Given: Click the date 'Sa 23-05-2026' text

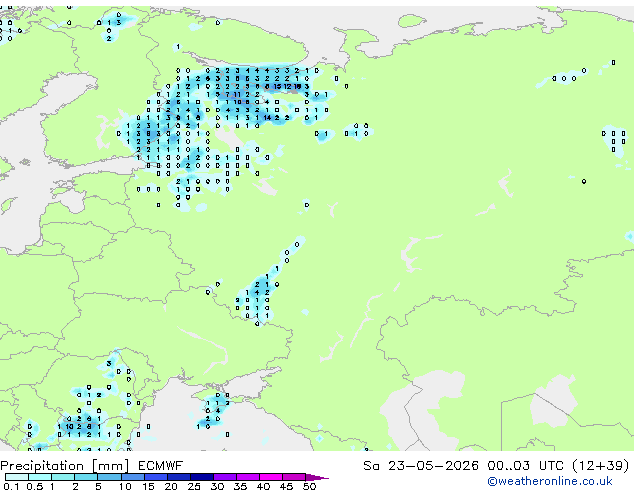Looking at the screenshot, I should tap(421, 466).
